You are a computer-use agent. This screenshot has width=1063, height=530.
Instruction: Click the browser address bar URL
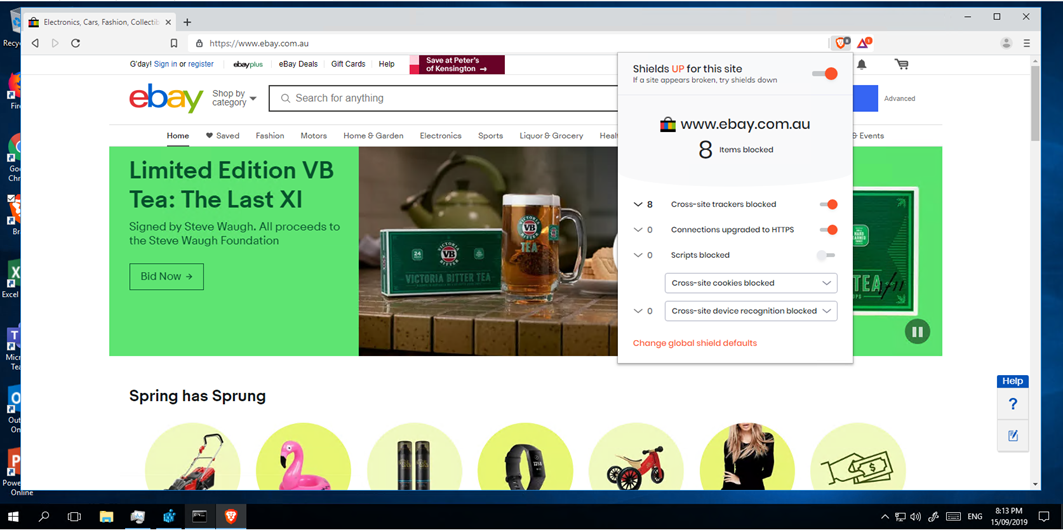click(x=259, y=43)
